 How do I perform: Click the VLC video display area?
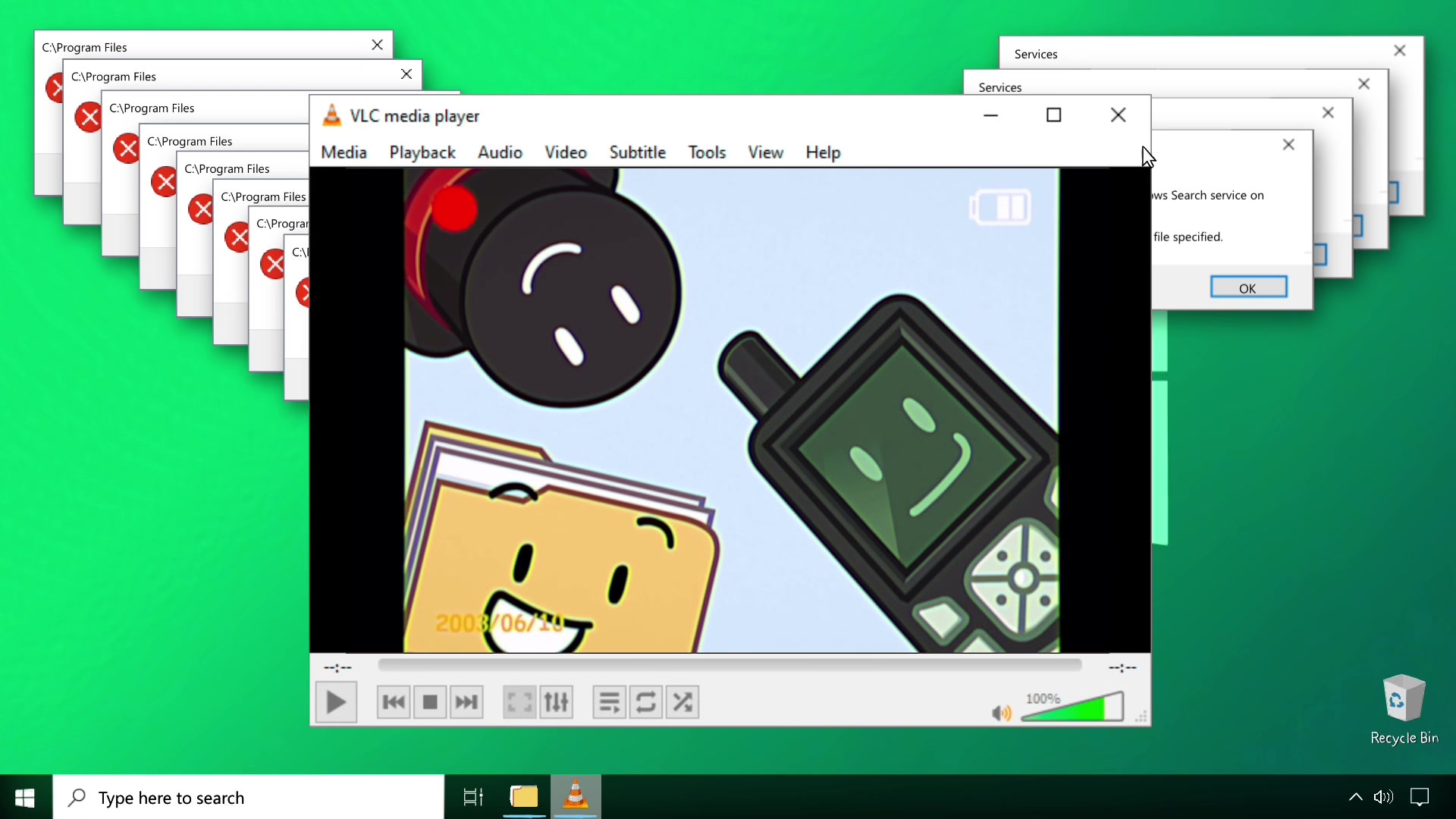[730, 409]
